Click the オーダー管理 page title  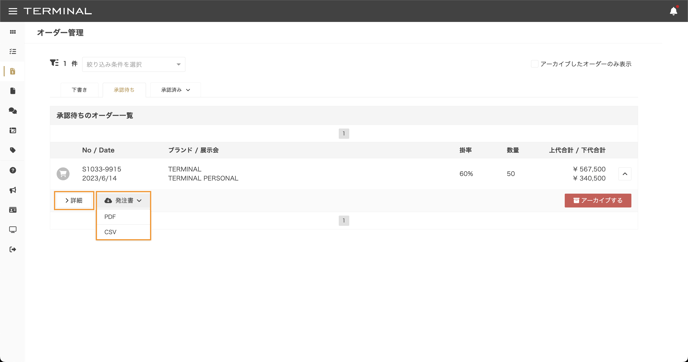click(x=60, y=32)
